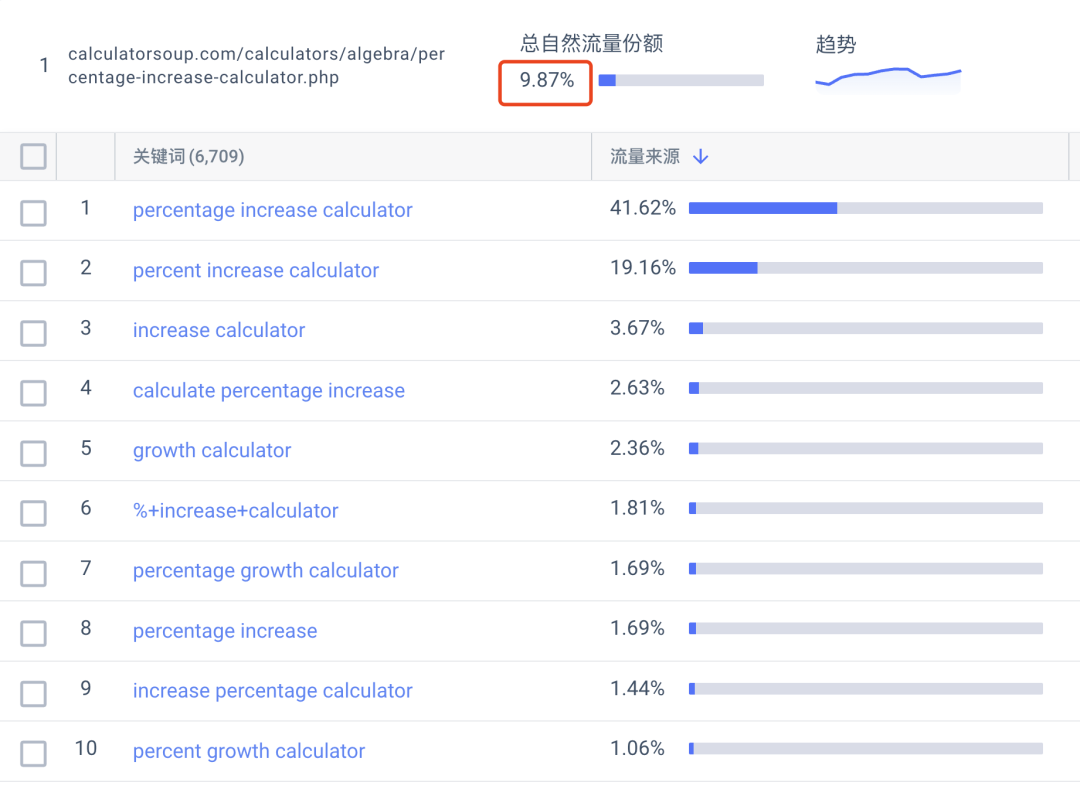This screenshot has width=1080, height=796.
Task: Click the 19.16% traffic value
Action: pyautogui.click(x=643, y=268)
